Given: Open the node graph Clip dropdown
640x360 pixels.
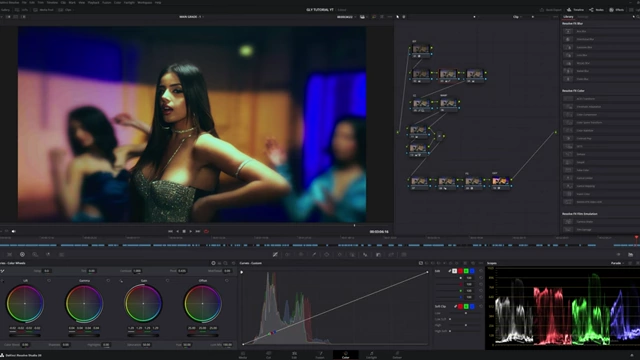Looking at the screenshot, I should 517,17.
